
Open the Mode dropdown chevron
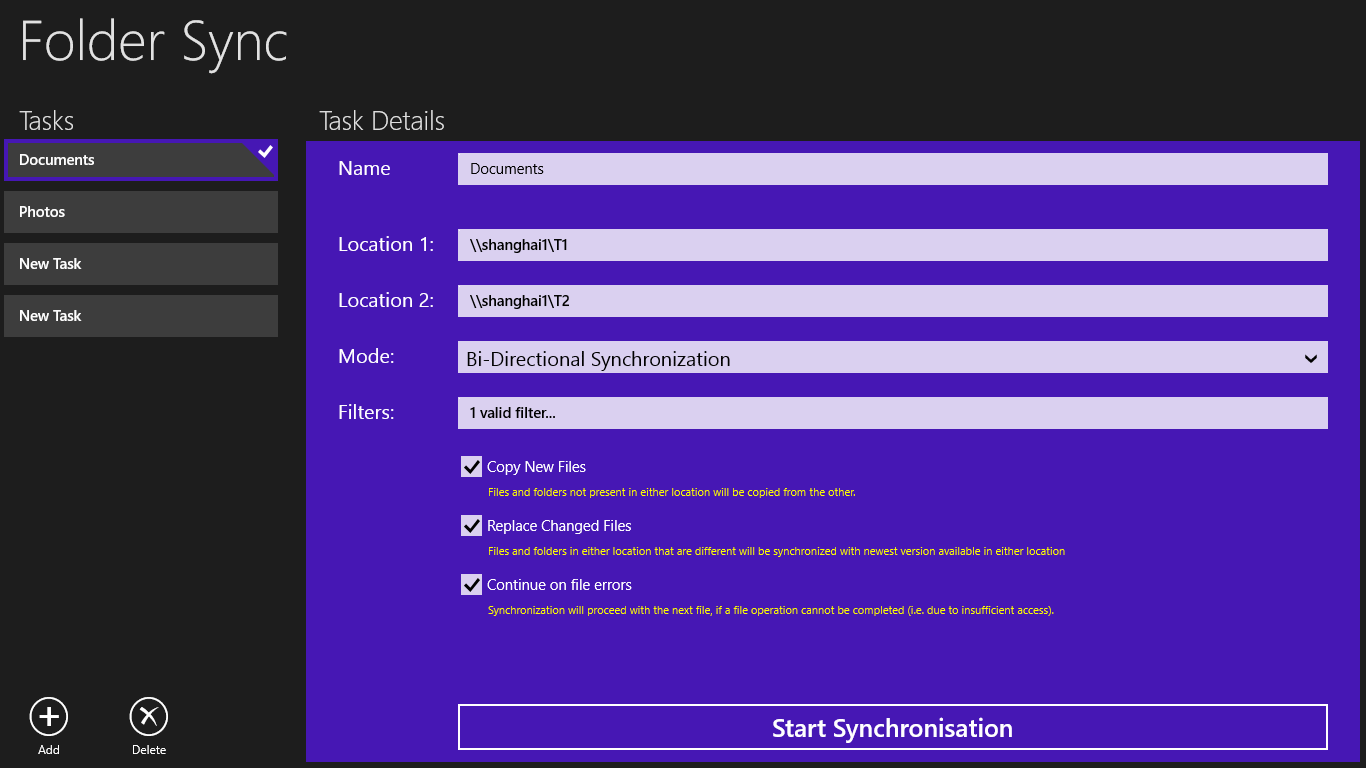(x=1311, y=357)
